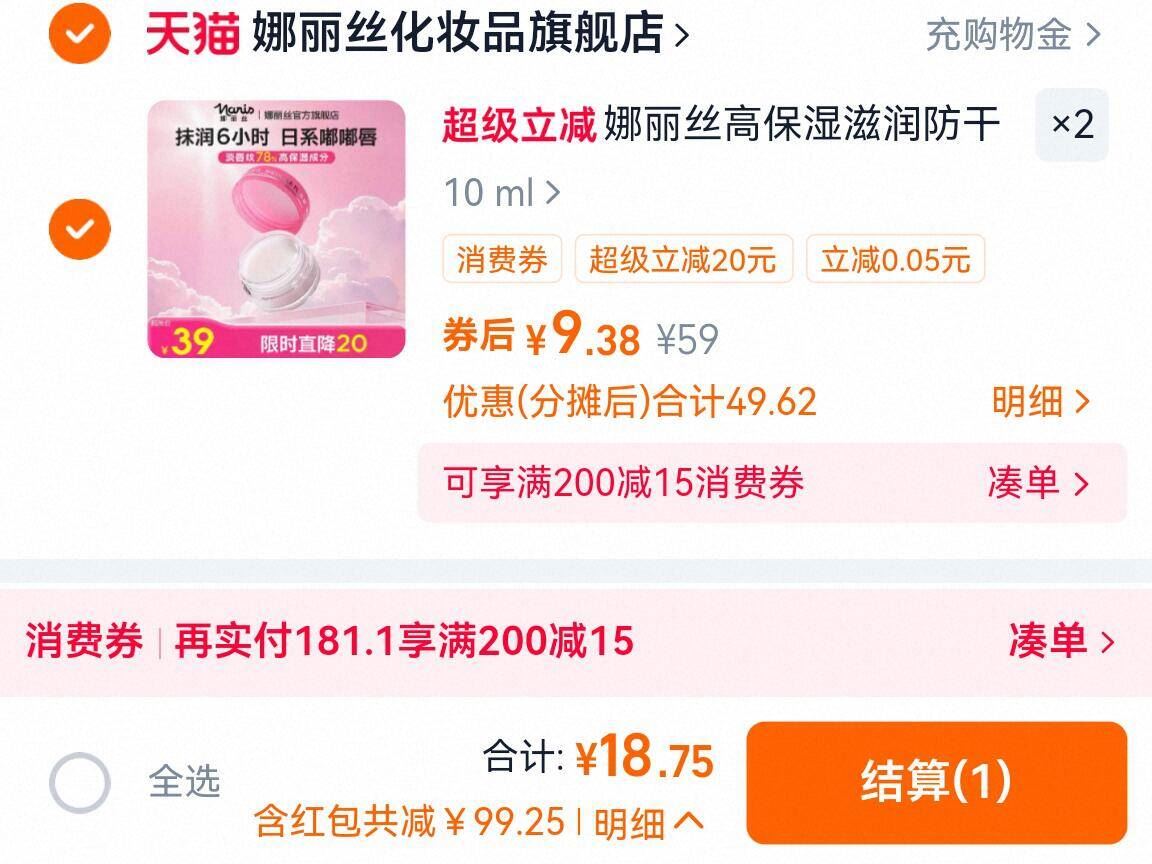Tap the 消费券 coupon tag
The width and height of the screenshot is (1152, 864).
[x=502, y=259]
